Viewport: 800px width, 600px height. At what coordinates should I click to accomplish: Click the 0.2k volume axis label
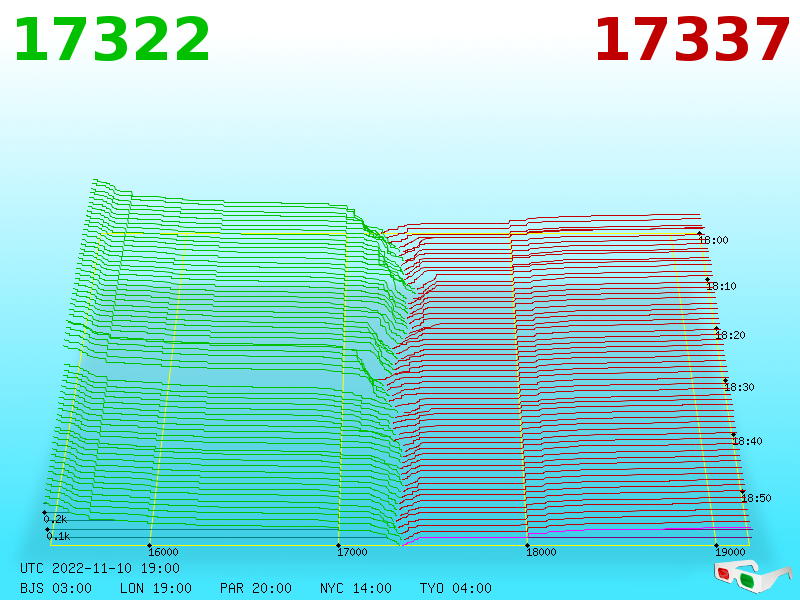tap(55, 519)
